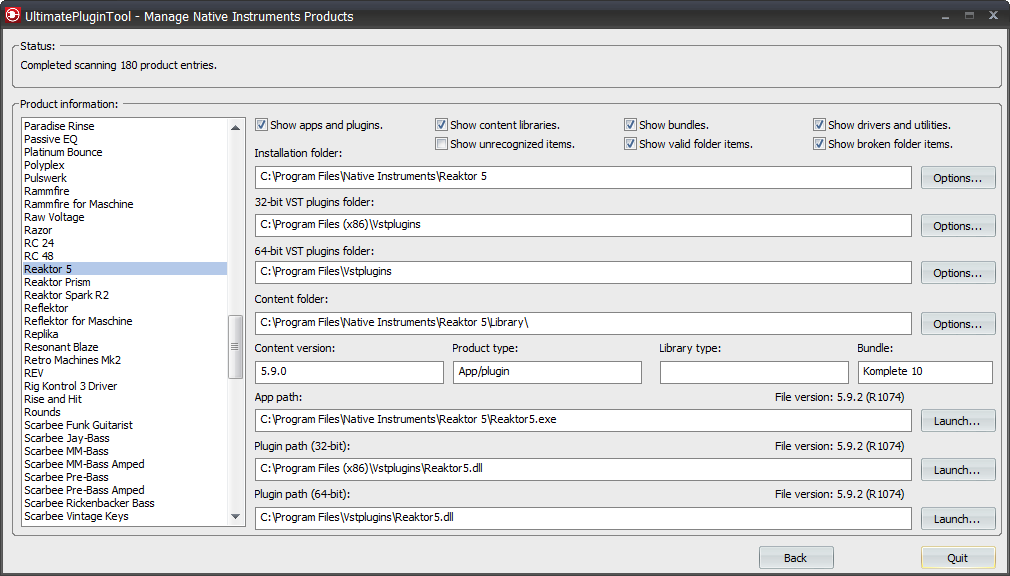Click the product list scroll up arrow
This screenshot has width=1010, height=576.
tap(235, 128)
